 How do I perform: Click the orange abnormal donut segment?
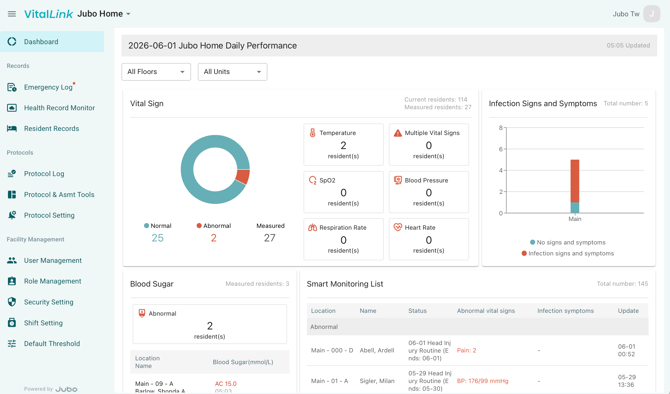[x=243, y=176]
